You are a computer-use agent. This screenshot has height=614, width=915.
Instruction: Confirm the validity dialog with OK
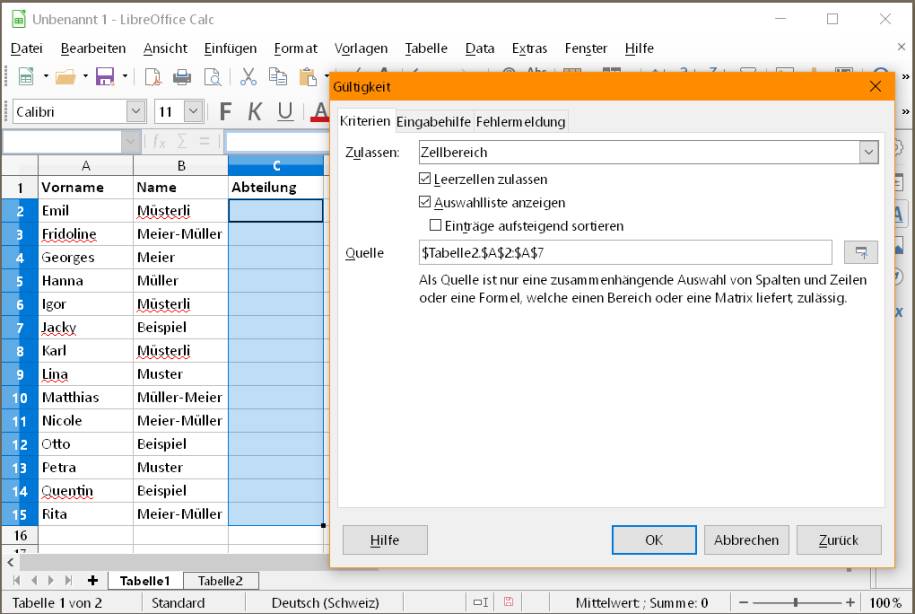click(653, 540)
